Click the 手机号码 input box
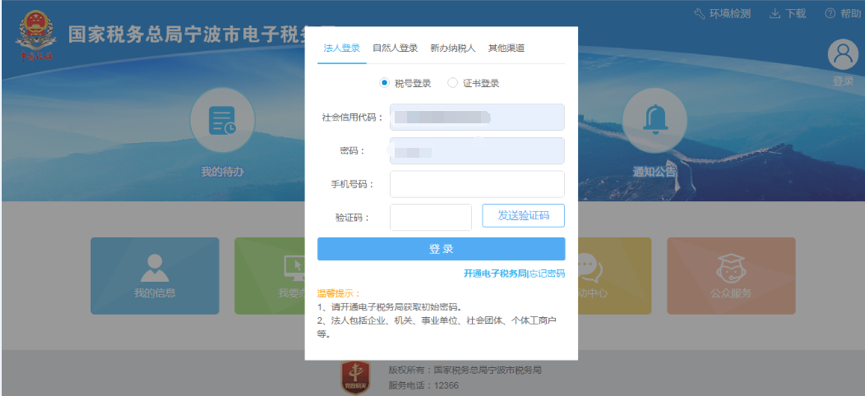Viewport: 865px width, 396px height. [x=477, y=184]
